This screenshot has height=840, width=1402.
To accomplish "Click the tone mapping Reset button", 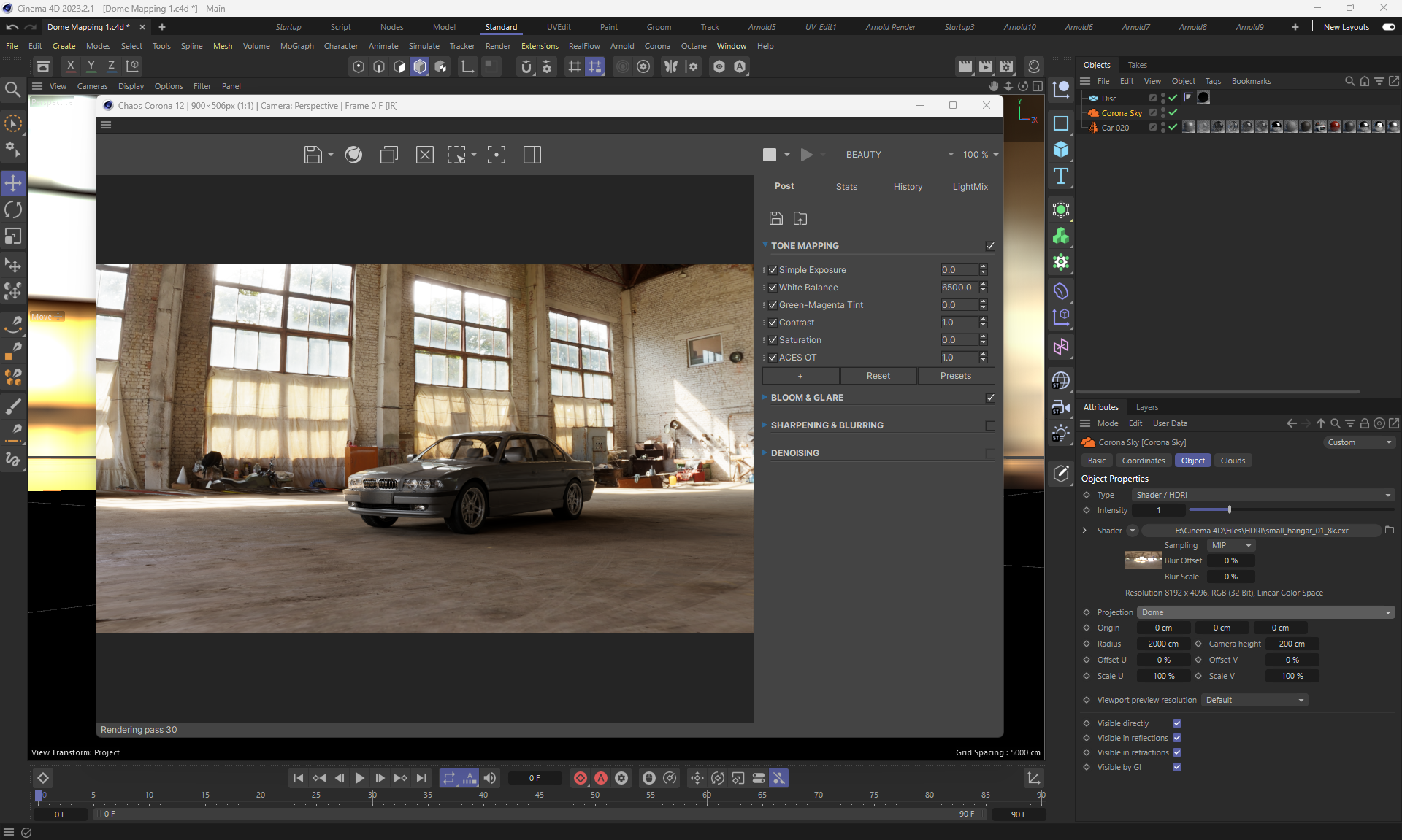I will point(878,376).
